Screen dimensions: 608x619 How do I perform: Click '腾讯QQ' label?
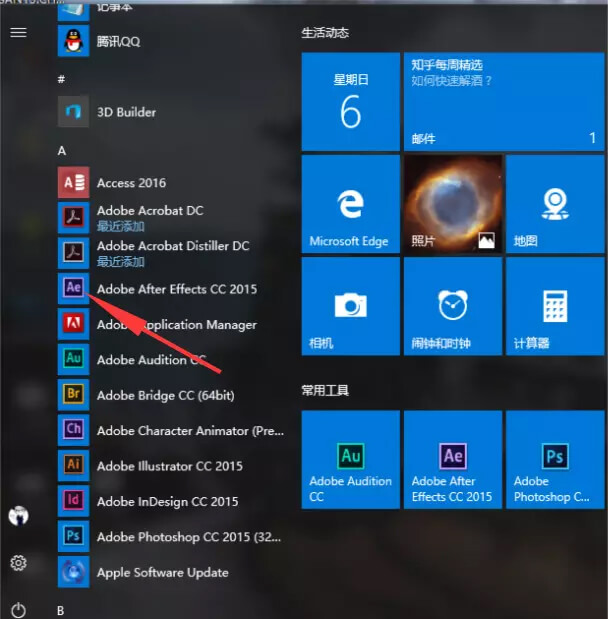click(118, 41)
